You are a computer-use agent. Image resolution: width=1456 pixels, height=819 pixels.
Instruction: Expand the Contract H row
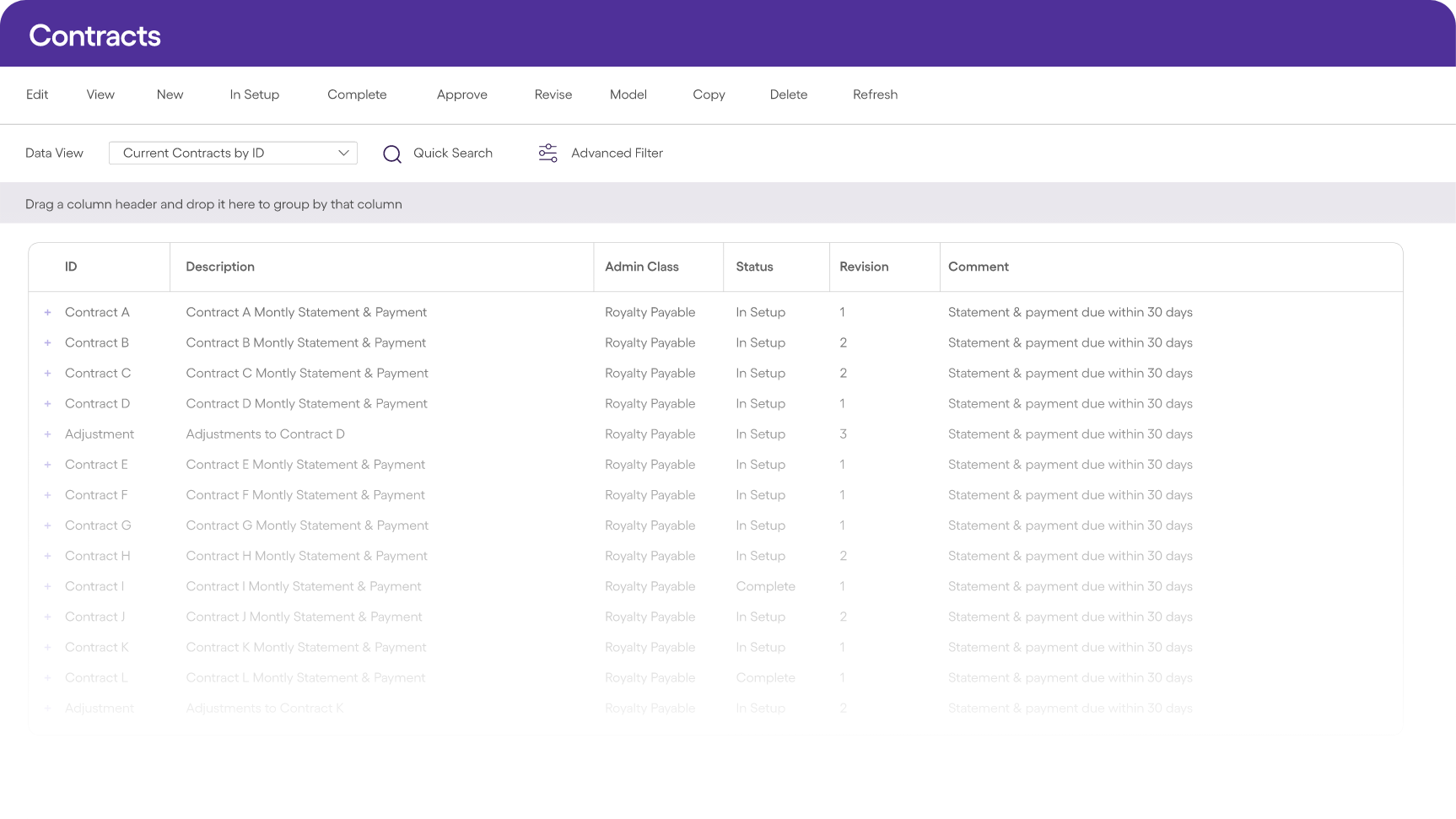click(48, 556)
